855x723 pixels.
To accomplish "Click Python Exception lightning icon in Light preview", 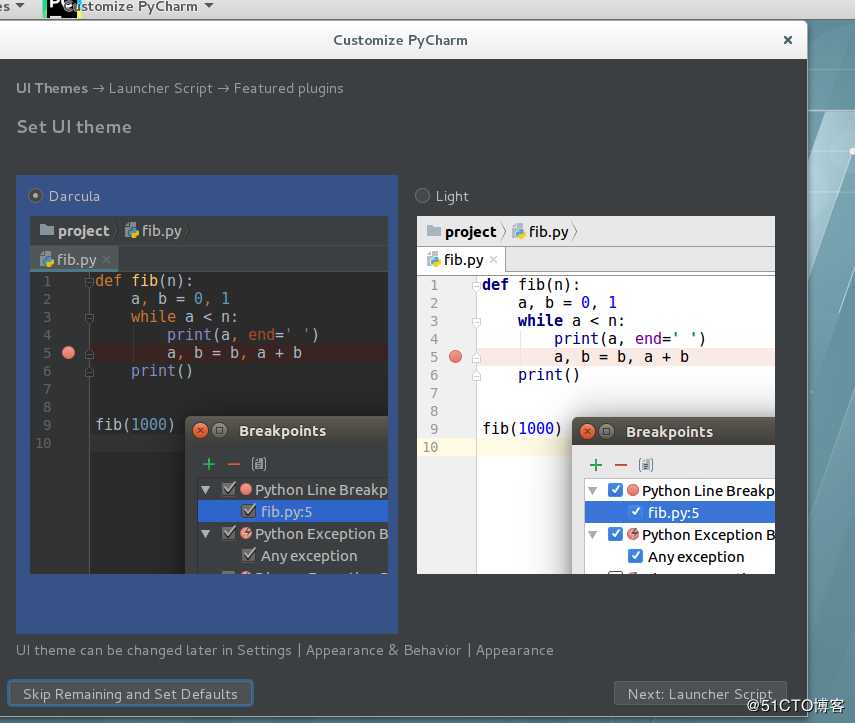I will coord(633,534).
